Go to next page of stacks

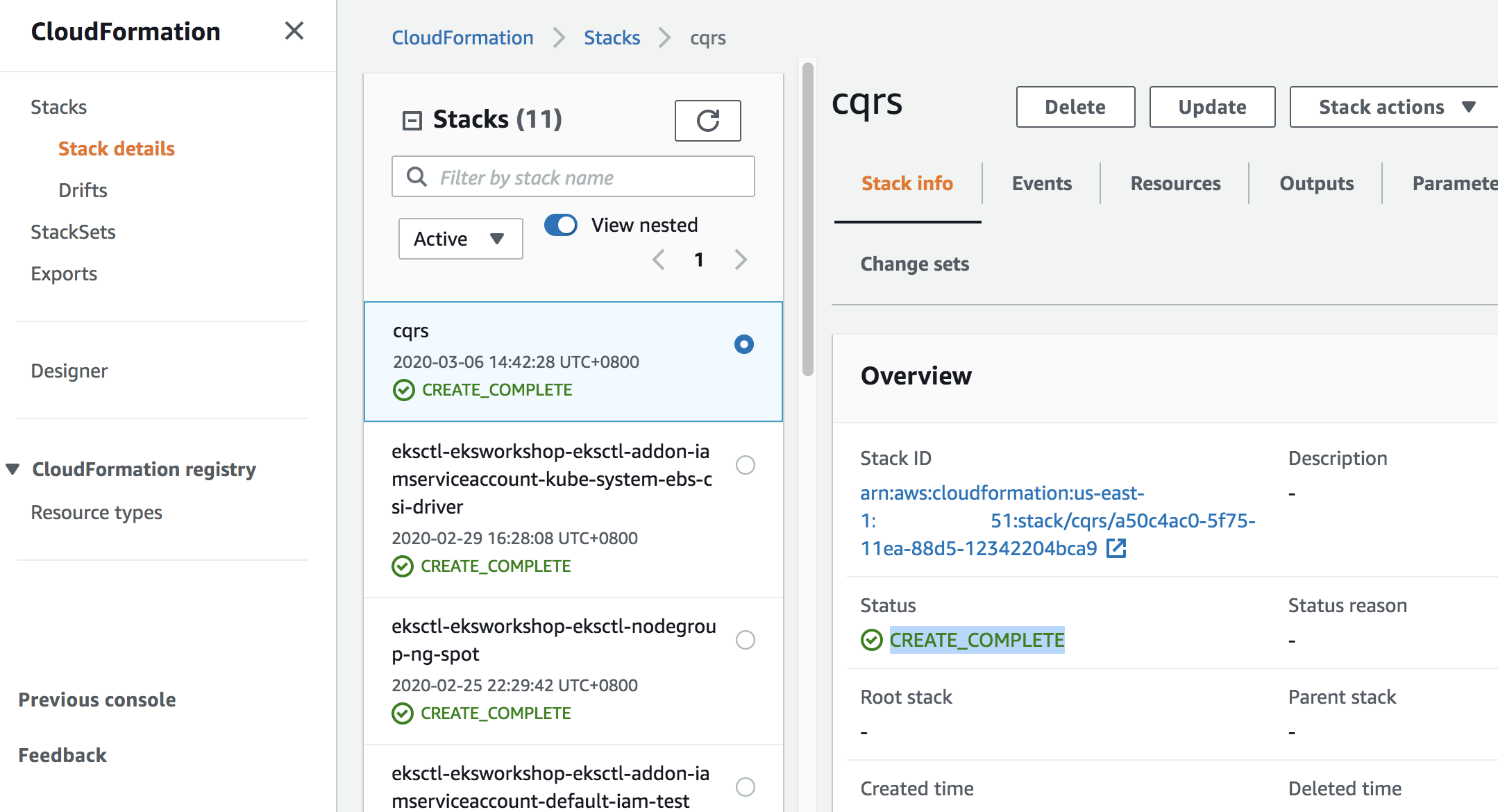point(741,260)
